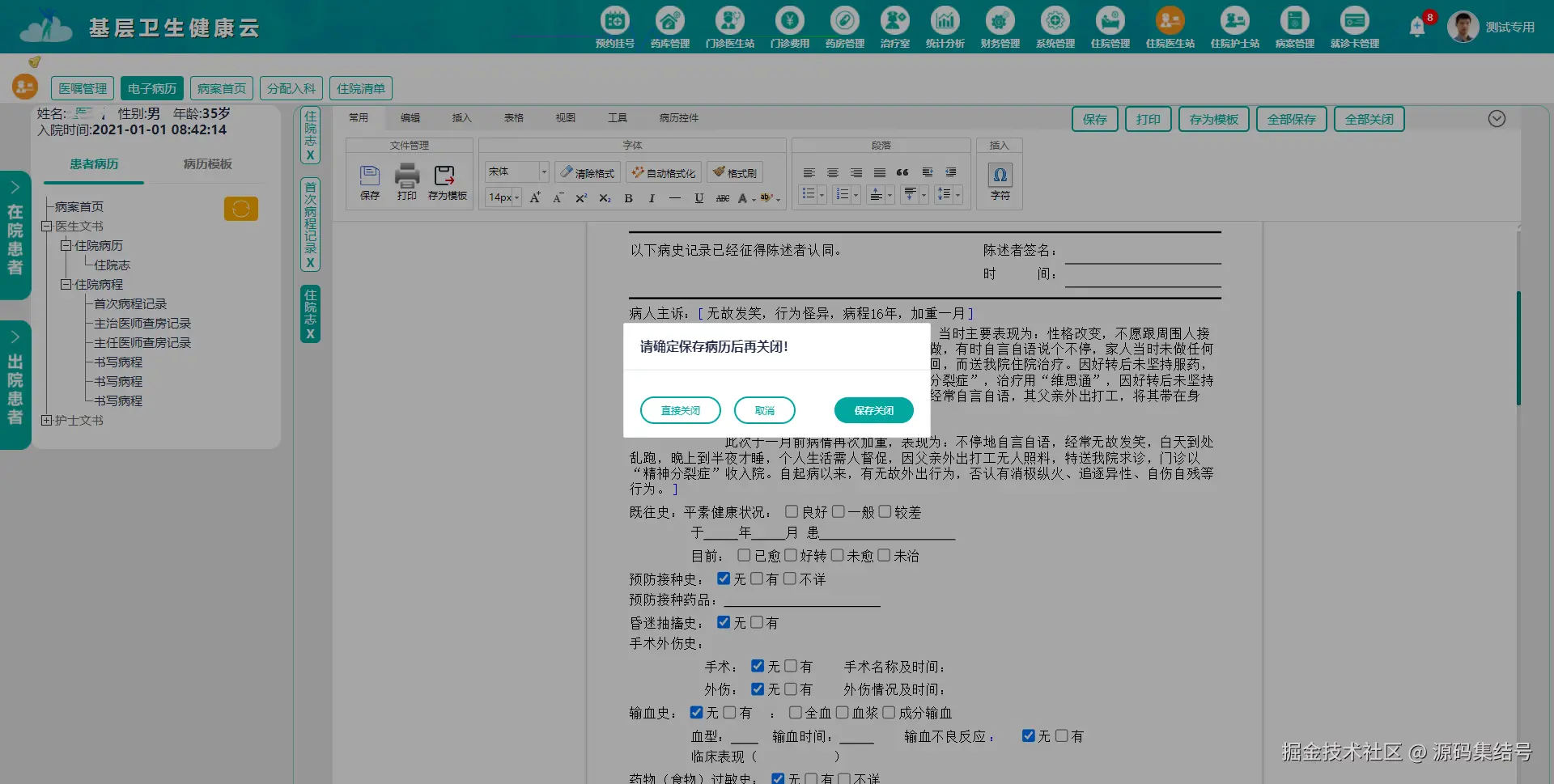Expand the 护士文书 tree node

click(47, 421)
